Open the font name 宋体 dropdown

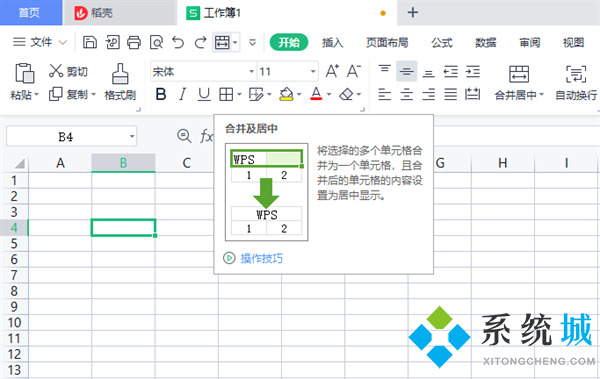251,72
